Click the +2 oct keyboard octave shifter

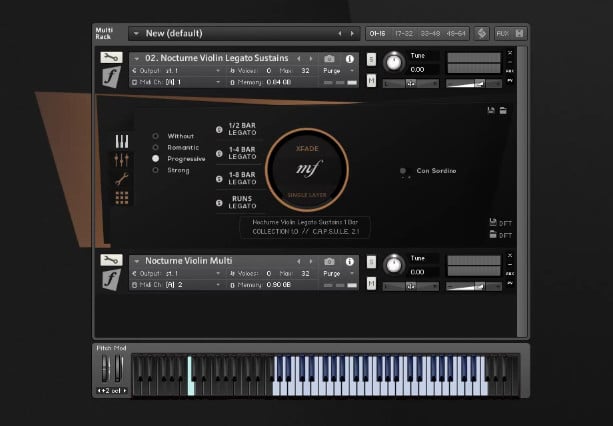pos(112,390)
